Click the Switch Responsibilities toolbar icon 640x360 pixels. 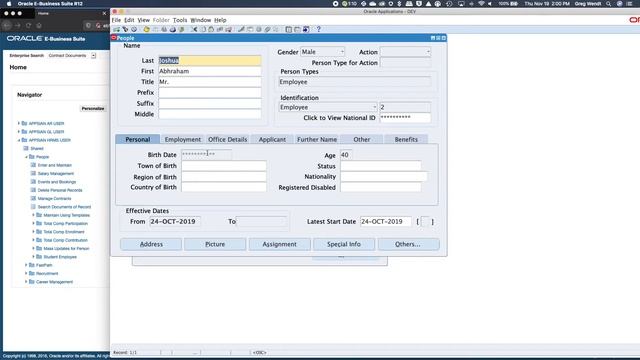(164, 29)
